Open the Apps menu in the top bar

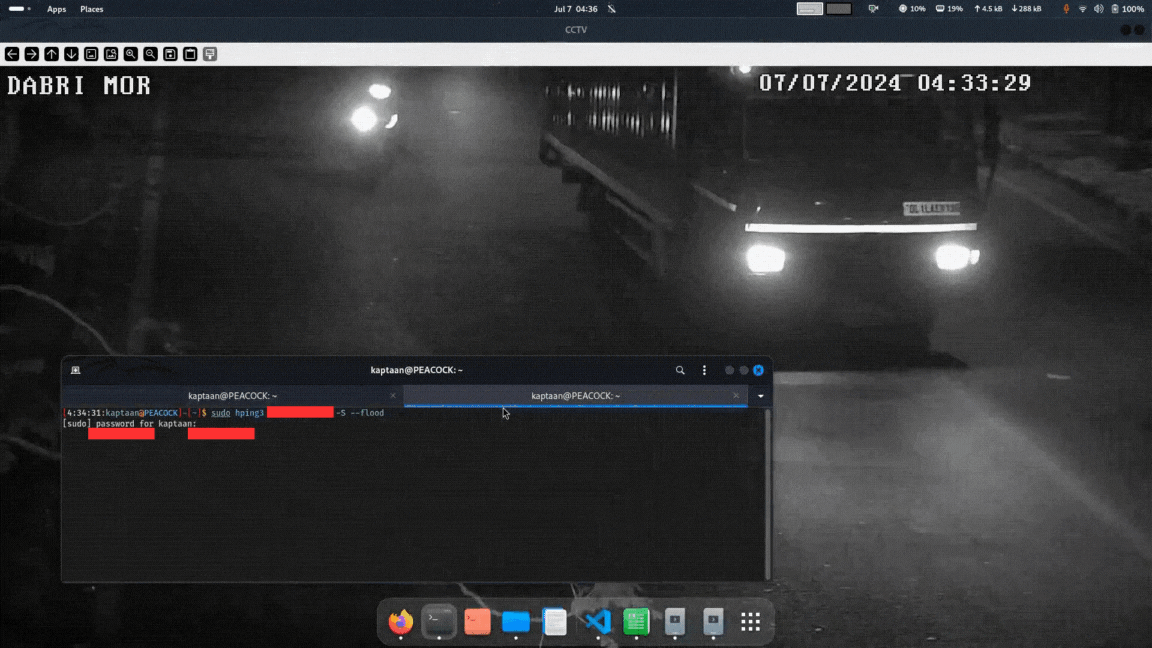pyautogui.click(x=56, y=9)
